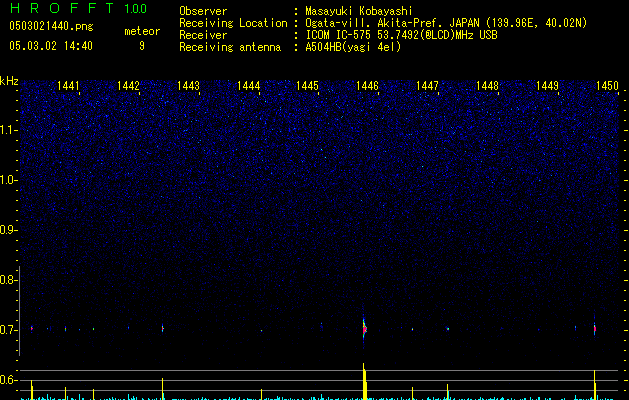Click the strong meteor echo at 1446
The height and width of the screenshot is (400, 629).
pyautogui.click(x=364, y=329)
